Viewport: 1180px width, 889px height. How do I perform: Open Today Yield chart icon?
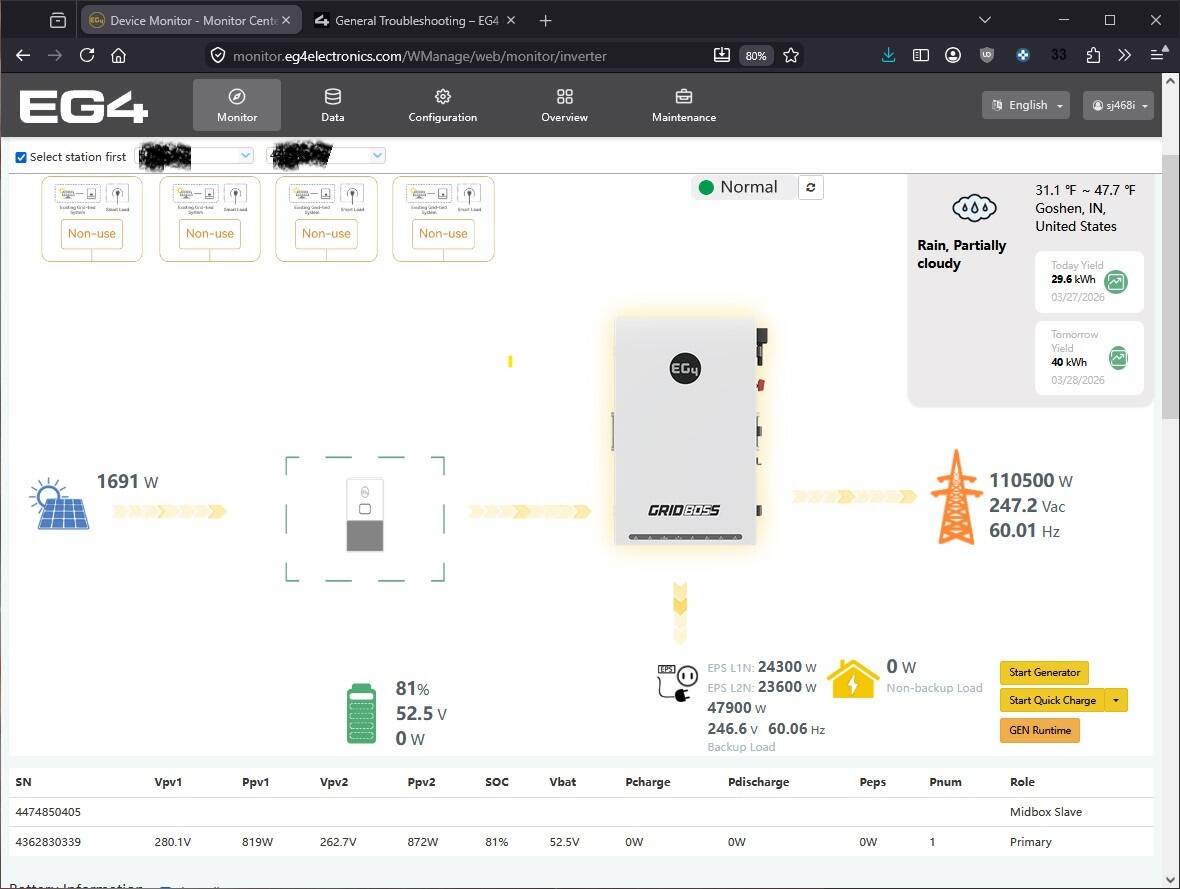pos(1116,282)
